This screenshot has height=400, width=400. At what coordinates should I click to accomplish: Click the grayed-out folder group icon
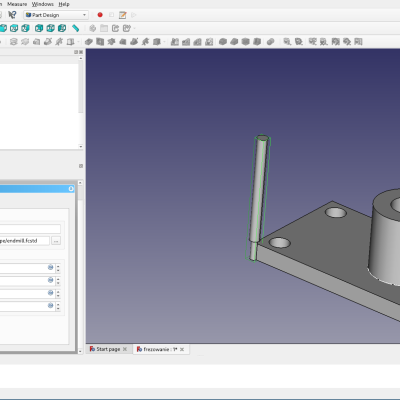(x=104, y=28)
